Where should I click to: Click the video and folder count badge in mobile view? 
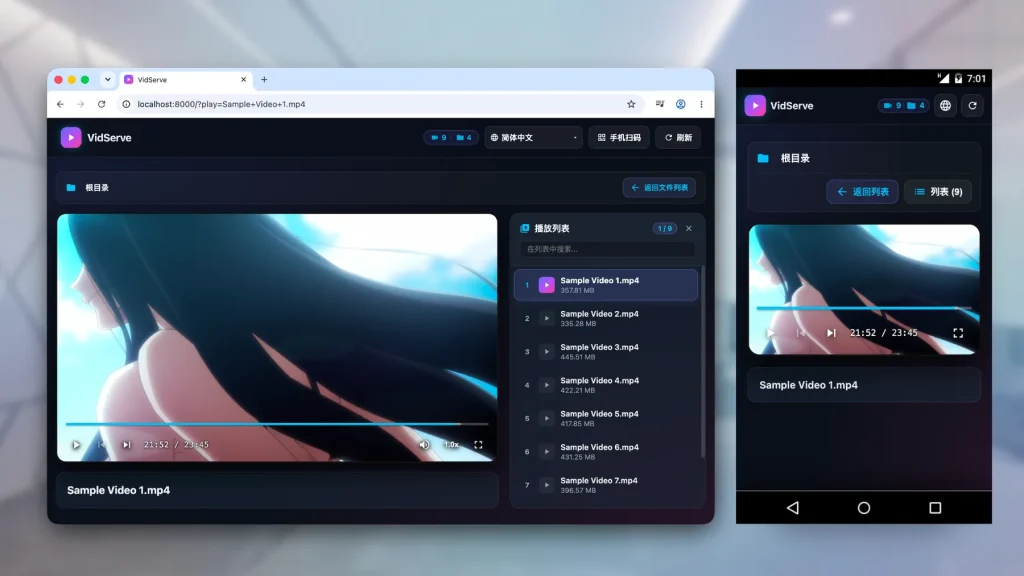pos(904,105)
